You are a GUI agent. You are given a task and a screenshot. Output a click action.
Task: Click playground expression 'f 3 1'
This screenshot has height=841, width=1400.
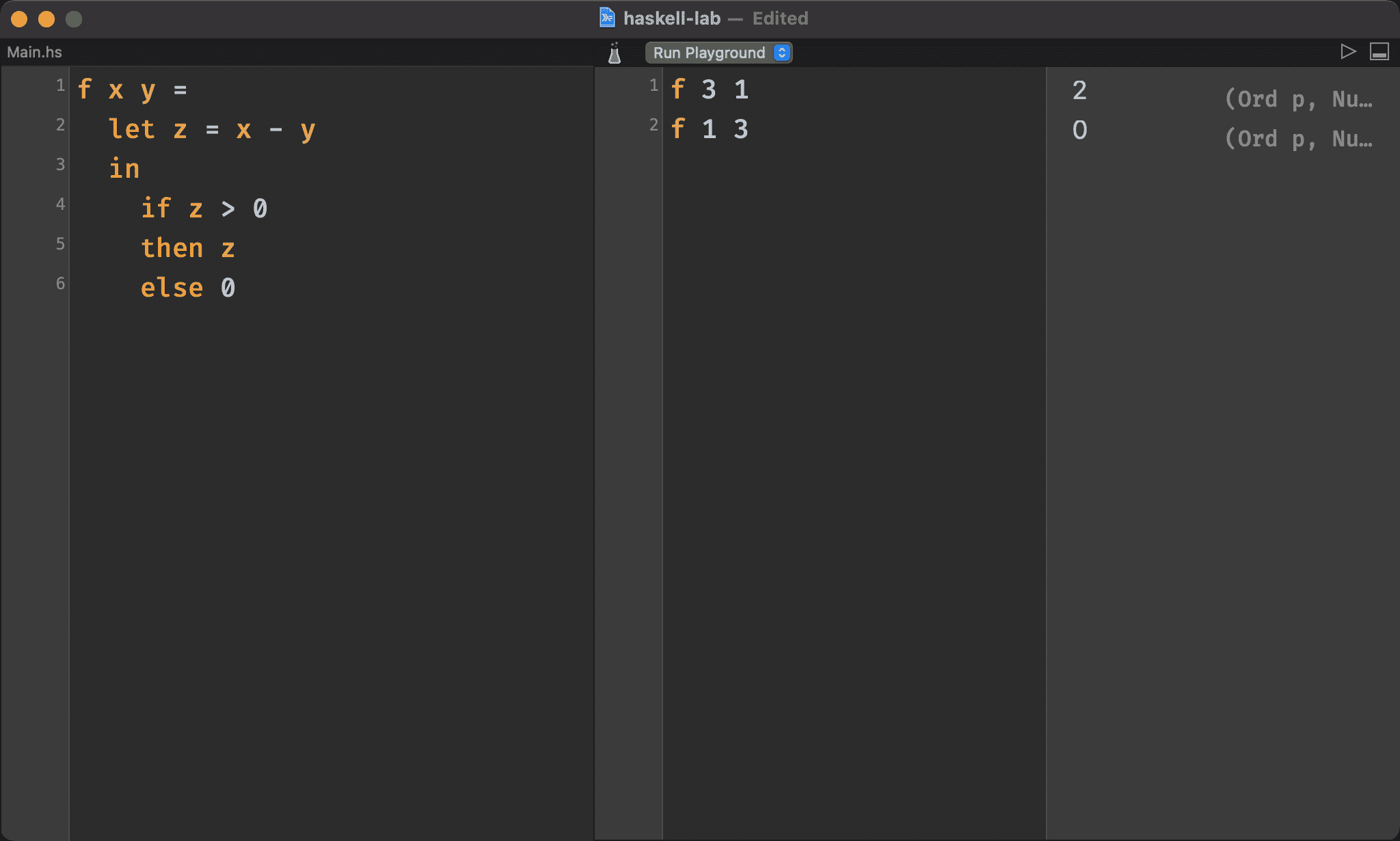[x=710, y=90]
